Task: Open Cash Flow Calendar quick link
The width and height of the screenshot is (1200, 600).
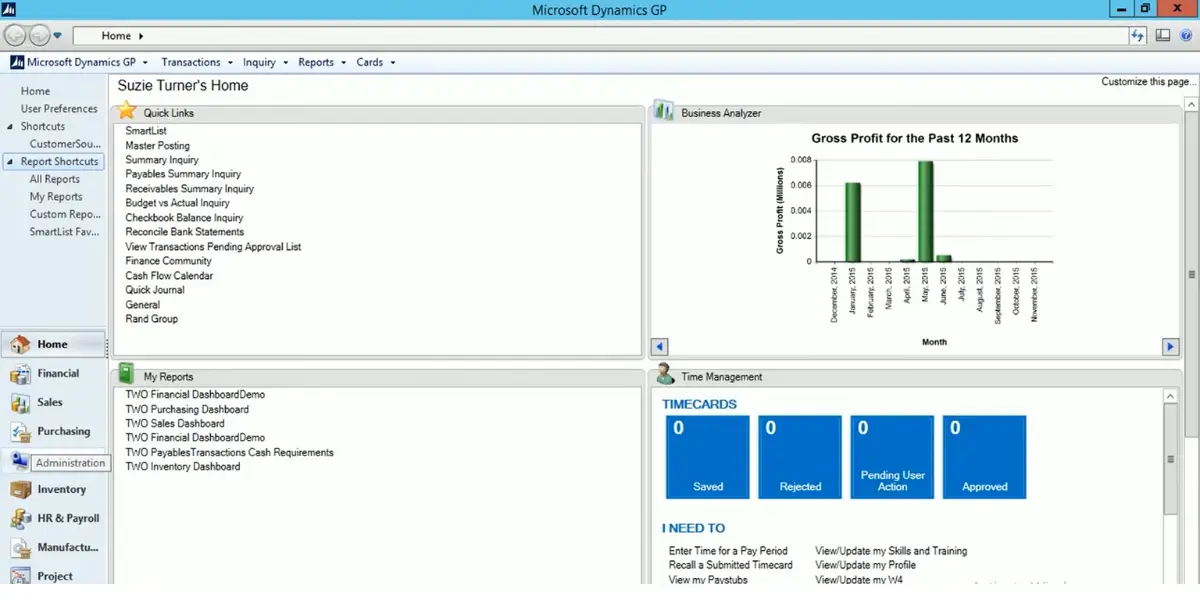Action: click(x=169, y=276)
